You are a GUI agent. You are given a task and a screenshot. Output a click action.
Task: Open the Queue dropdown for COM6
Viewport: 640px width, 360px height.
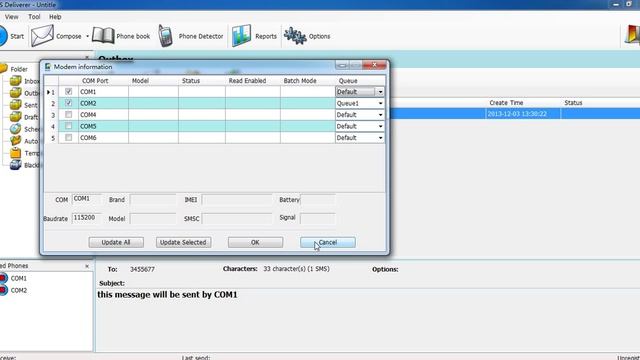pos(380,138)
